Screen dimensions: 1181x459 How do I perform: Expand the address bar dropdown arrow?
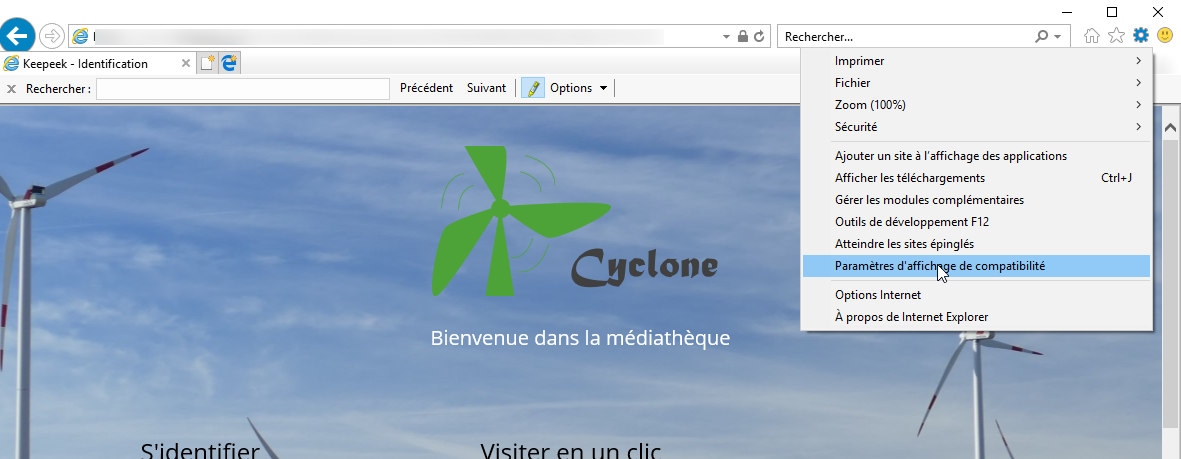pos(726,36)
